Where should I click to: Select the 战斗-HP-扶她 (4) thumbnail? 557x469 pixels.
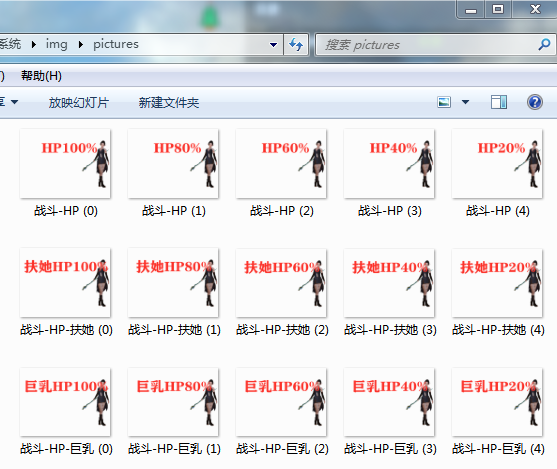click(497, 283)
